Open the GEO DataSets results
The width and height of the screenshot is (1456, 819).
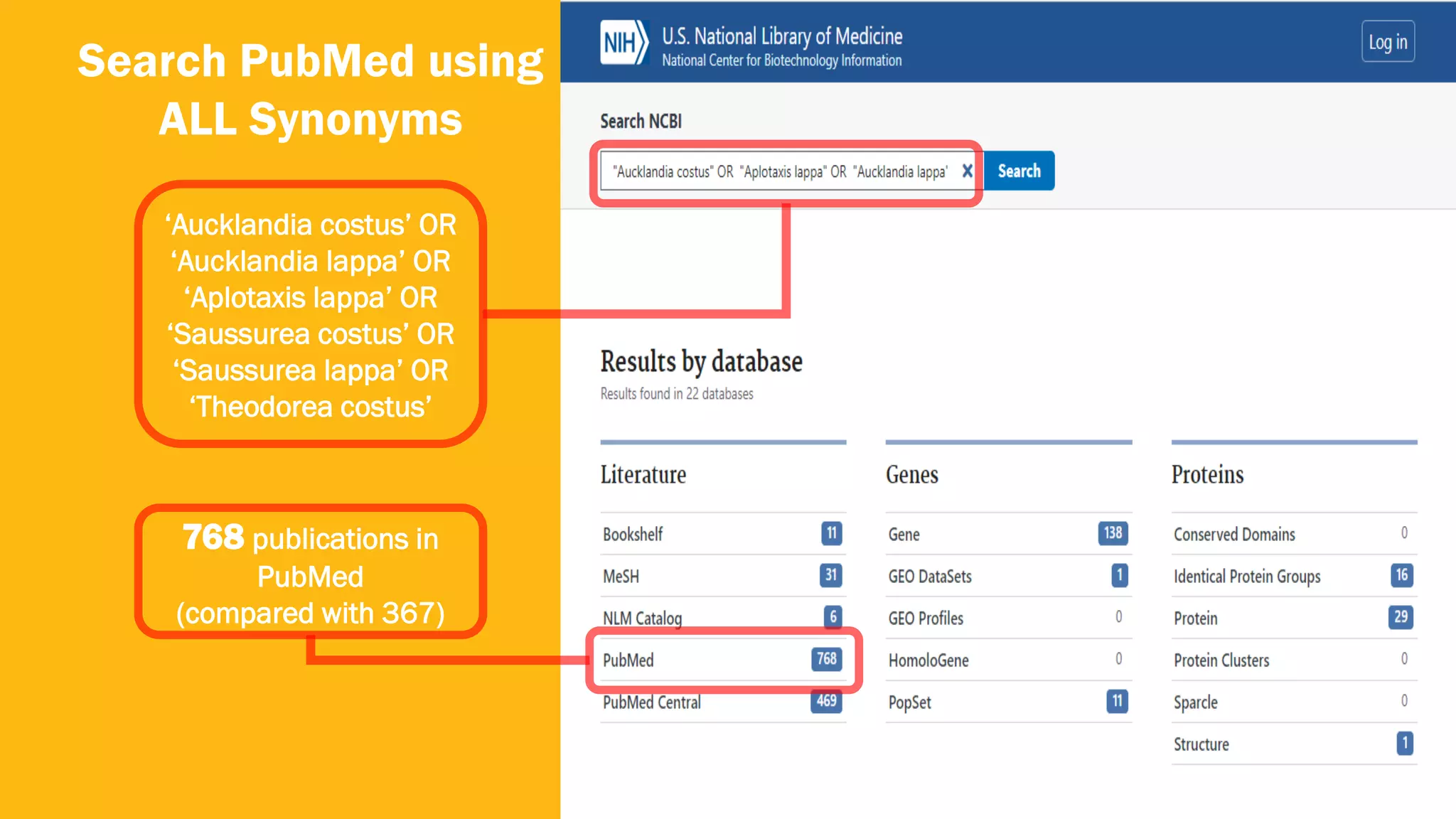pos(1009,576)
